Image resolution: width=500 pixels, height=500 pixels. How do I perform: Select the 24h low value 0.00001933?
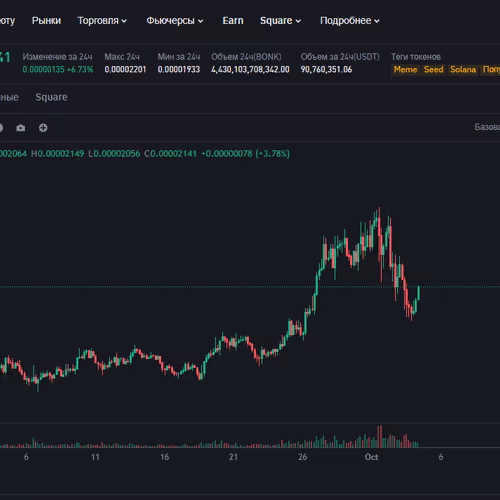click(x=179, y=69)
